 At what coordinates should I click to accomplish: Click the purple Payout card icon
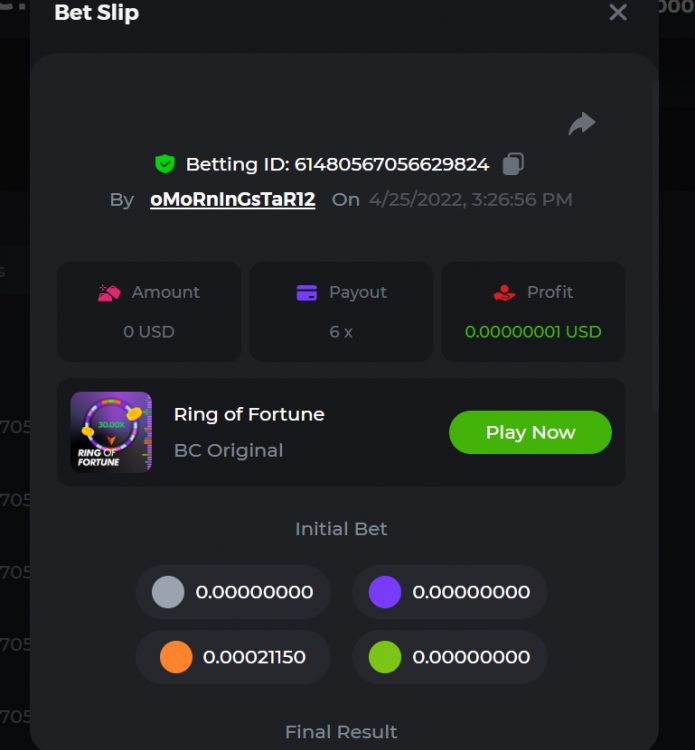(x=307, y=292)
